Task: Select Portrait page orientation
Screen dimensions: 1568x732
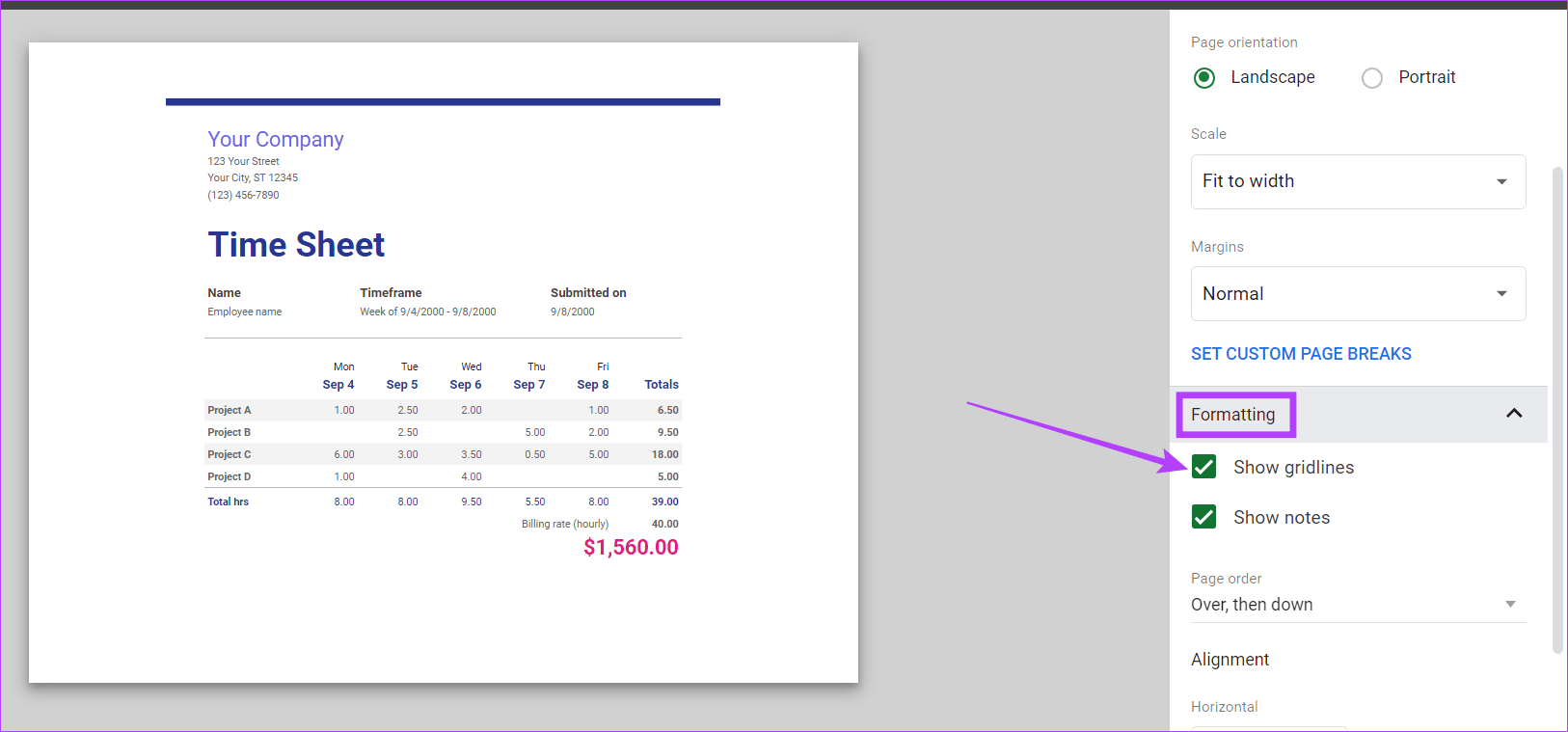Action: pos(1372,78)
